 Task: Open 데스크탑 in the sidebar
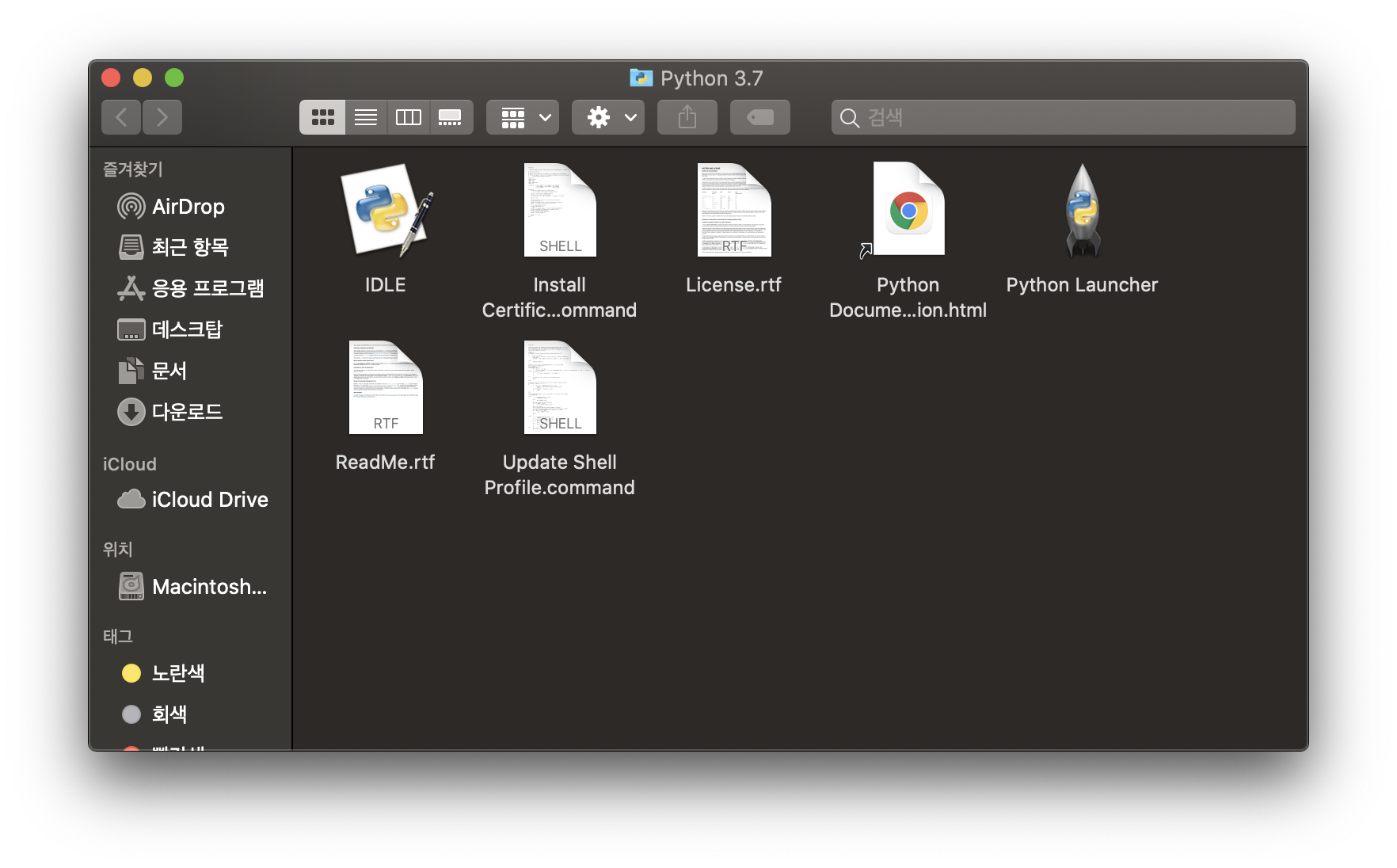pyautogui.click(x=190, y=329)
